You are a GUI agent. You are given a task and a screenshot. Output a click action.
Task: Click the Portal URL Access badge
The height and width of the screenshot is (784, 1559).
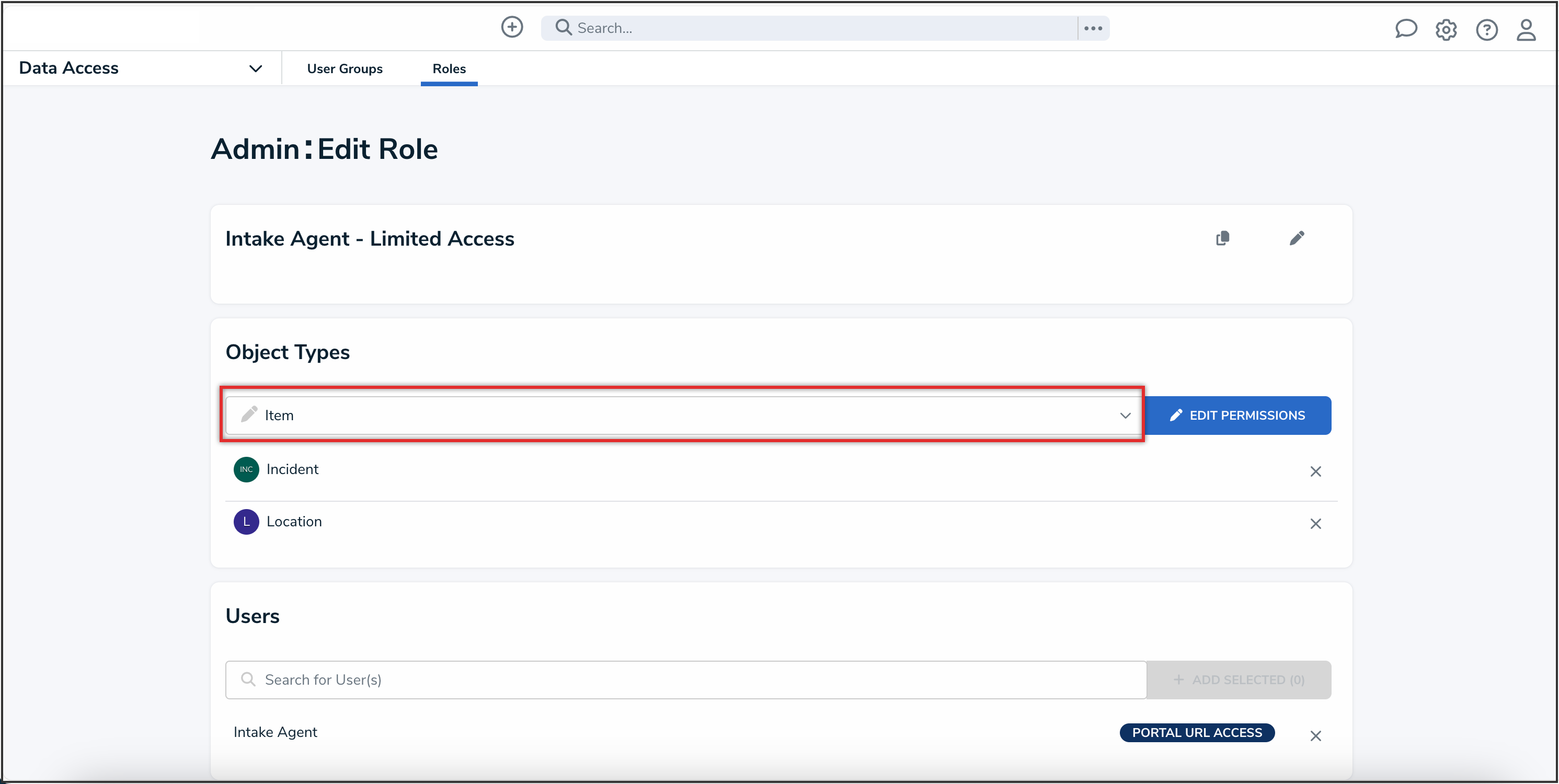[x=1197, y=733]
